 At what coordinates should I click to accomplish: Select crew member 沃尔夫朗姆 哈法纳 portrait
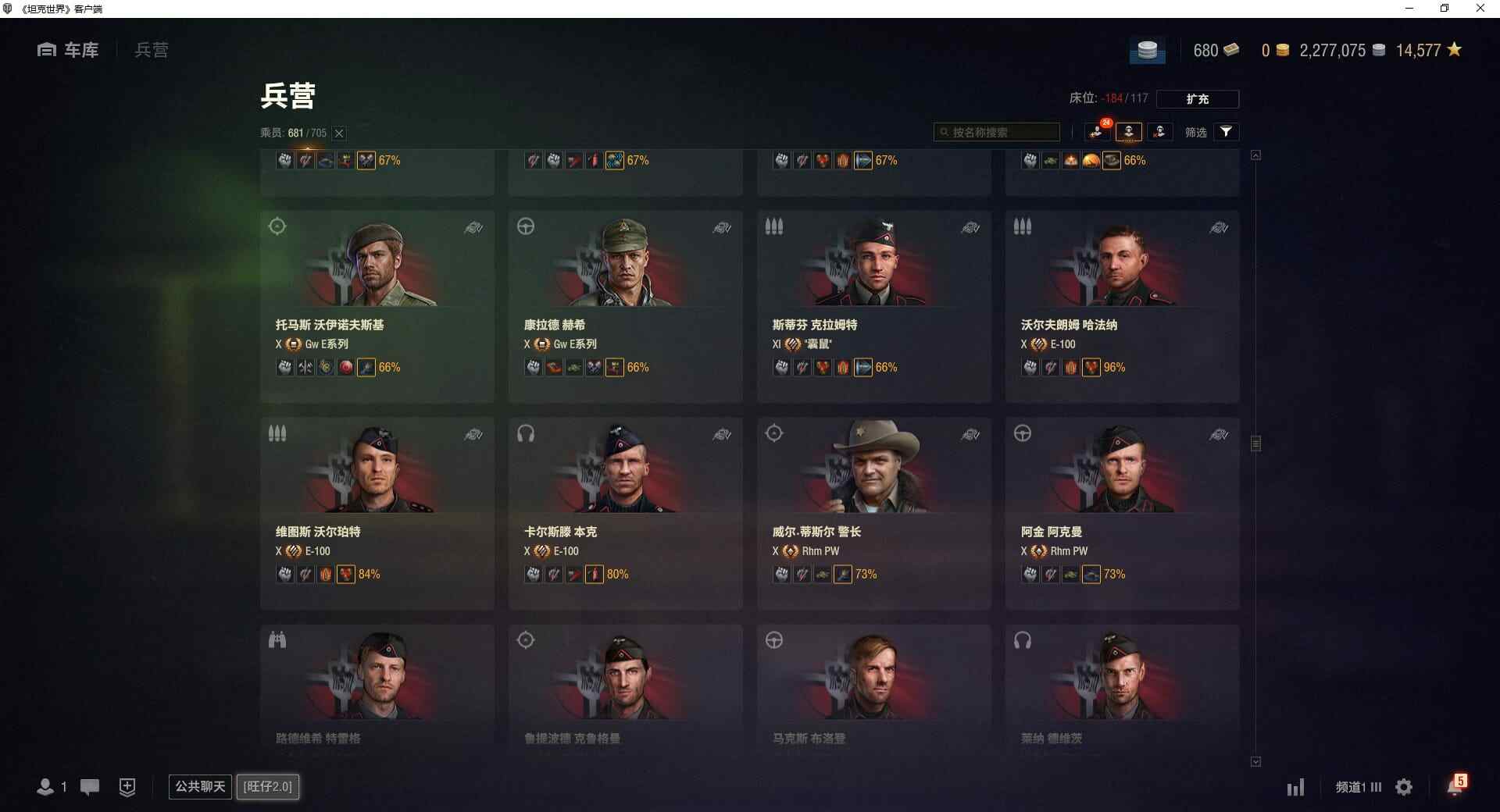(x=1122, y=264)
